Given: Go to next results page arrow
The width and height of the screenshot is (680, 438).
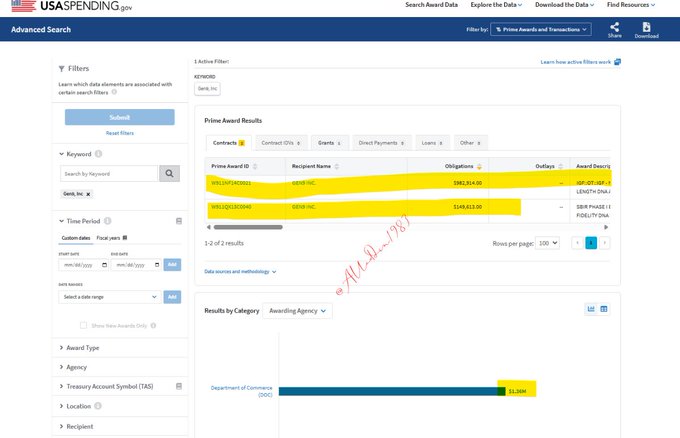Looking at the screenshot, I should (604, 243).
